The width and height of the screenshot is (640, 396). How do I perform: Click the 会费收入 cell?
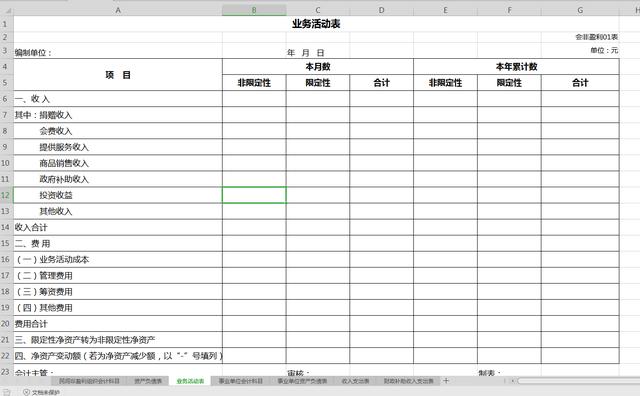[118, 131]
